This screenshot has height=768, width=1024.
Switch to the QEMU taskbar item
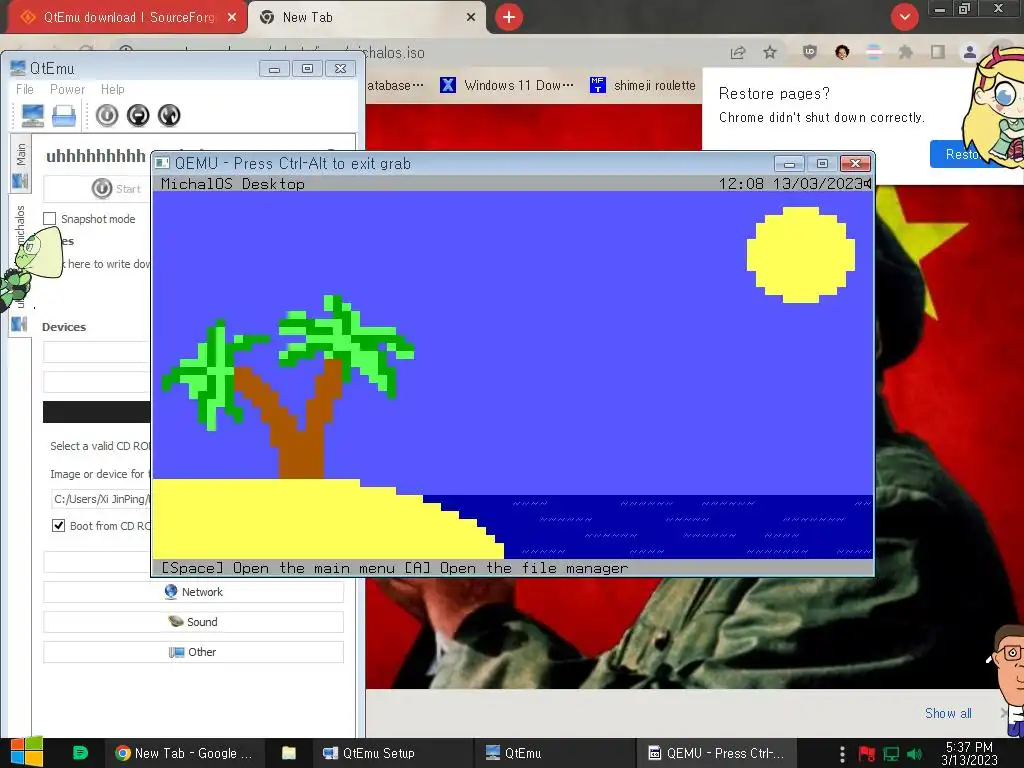click(x=717, y=753)
